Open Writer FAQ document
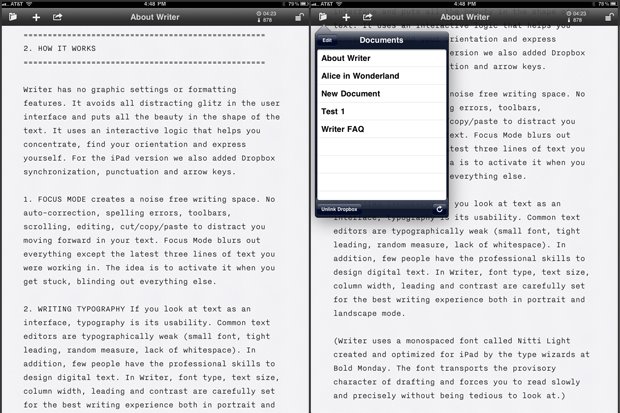 [x=382, y=129]
